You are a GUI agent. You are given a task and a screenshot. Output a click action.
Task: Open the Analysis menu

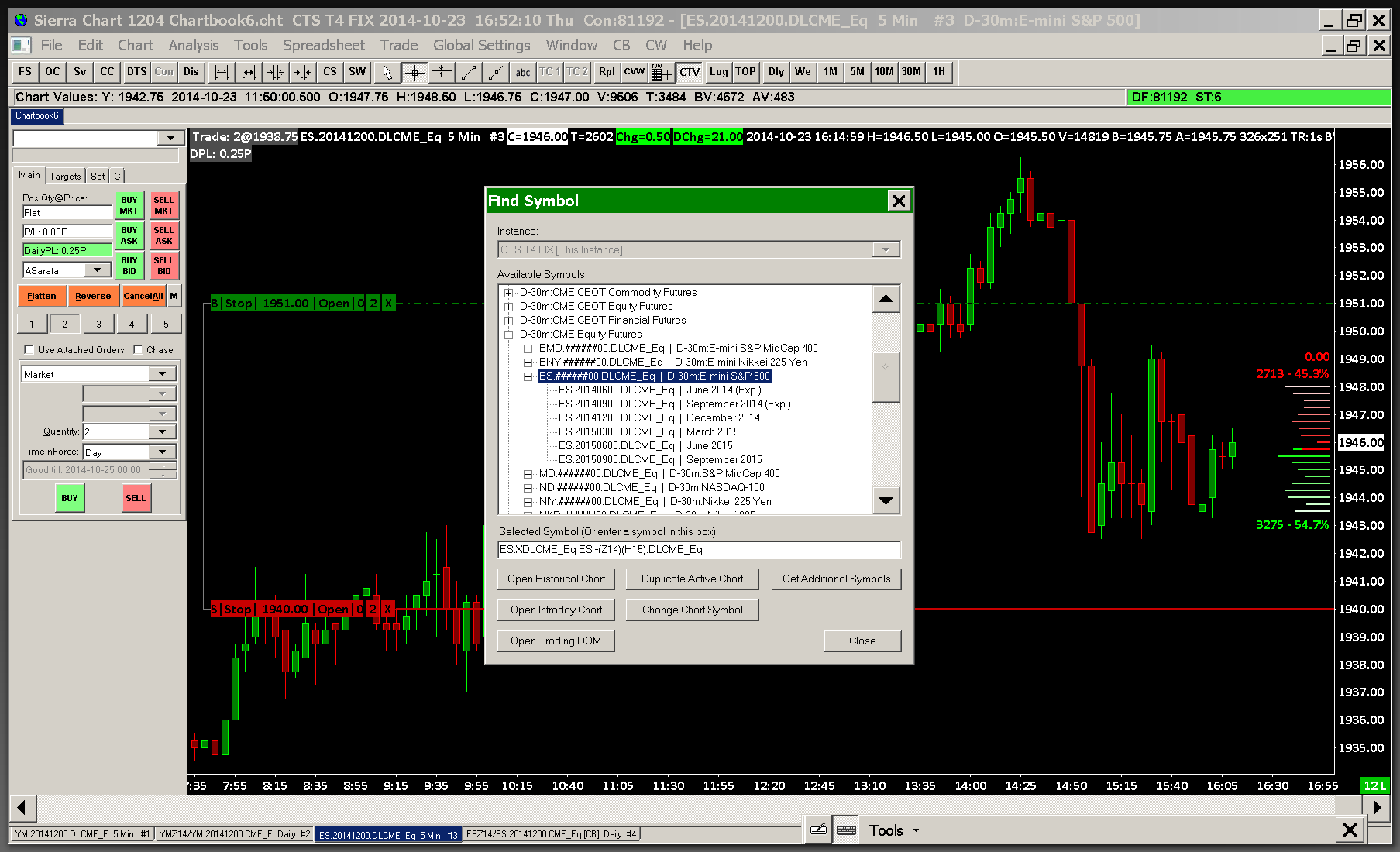click(x=194, y=46)
